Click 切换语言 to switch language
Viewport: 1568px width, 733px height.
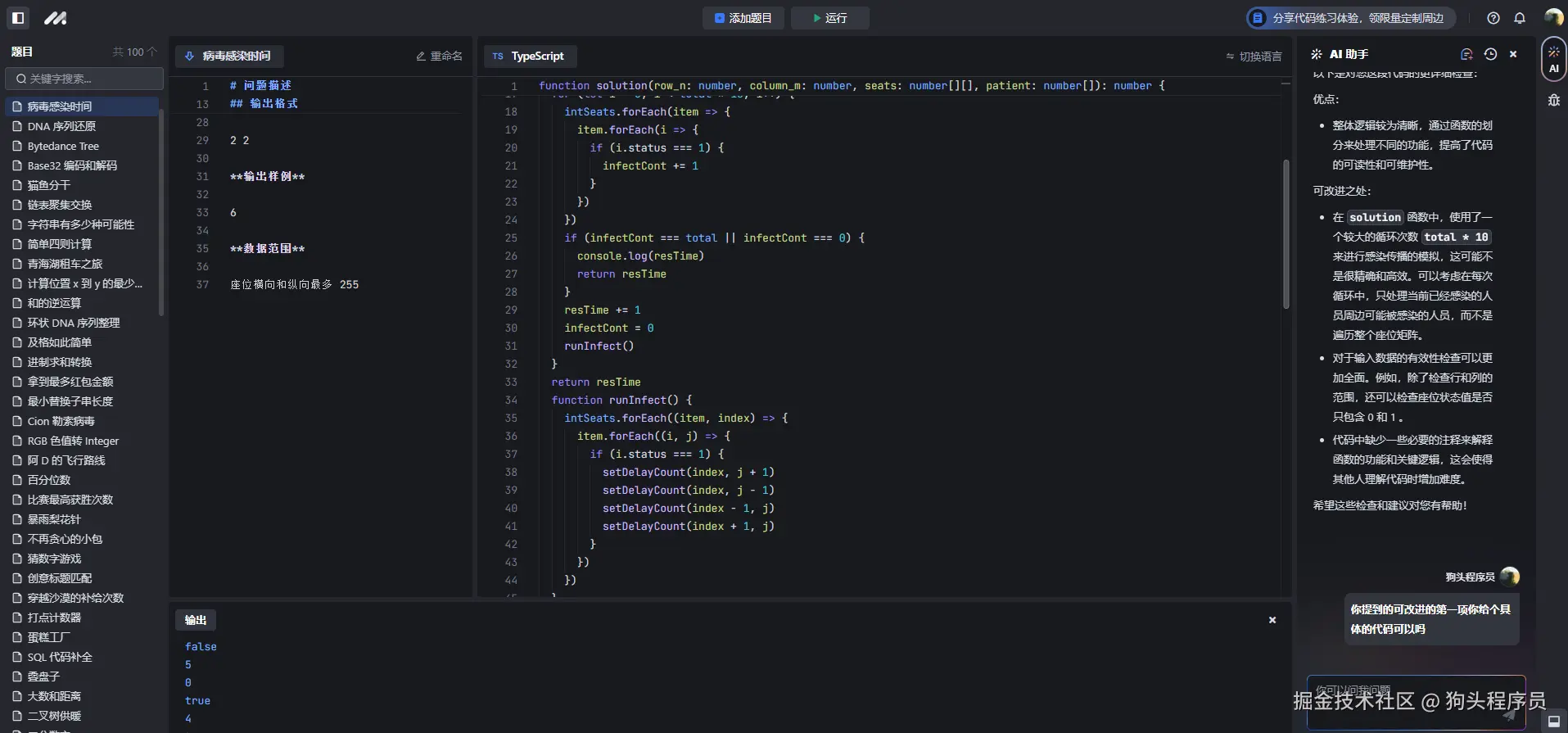(x=1254, y=57)
